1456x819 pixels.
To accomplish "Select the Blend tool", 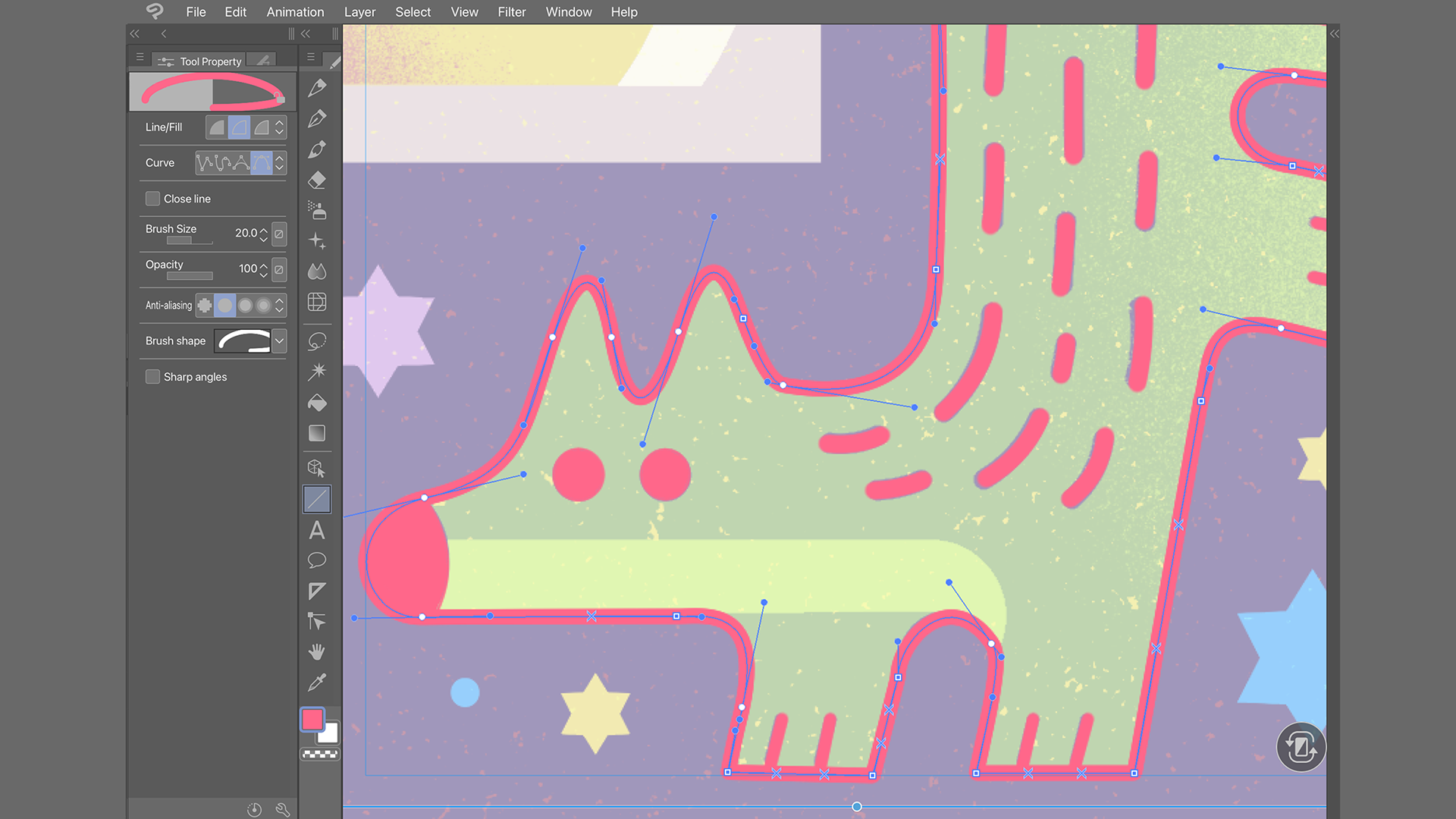I will pyautogui.click(x=317, y=271).
